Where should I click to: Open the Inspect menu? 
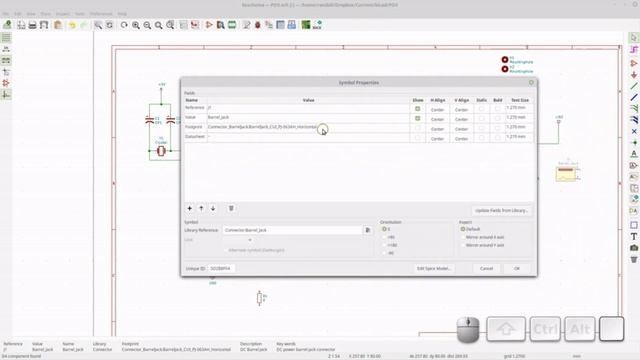tap(62, 14)
